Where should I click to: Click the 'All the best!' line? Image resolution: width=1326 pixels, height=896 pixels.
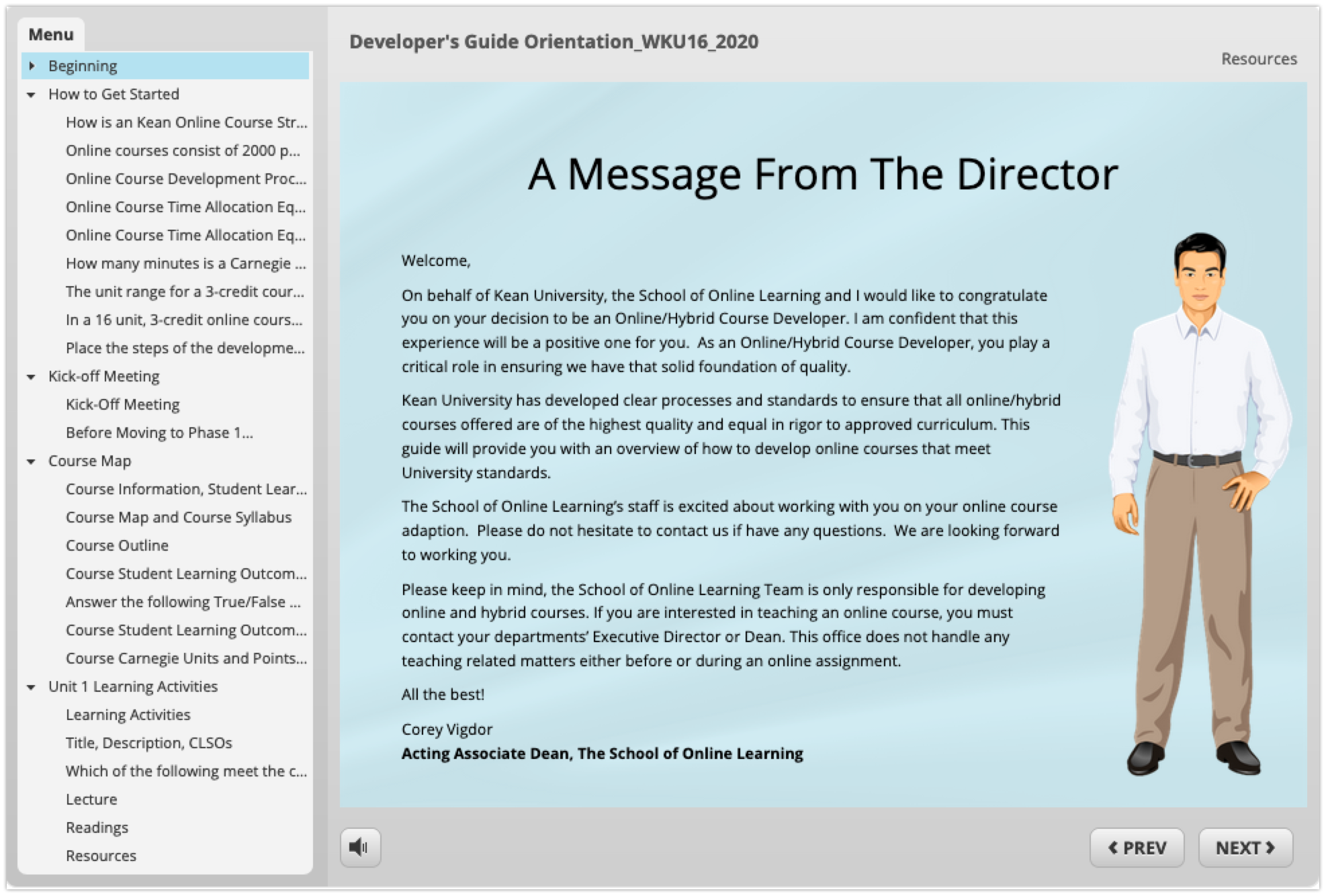pos(443,695)
